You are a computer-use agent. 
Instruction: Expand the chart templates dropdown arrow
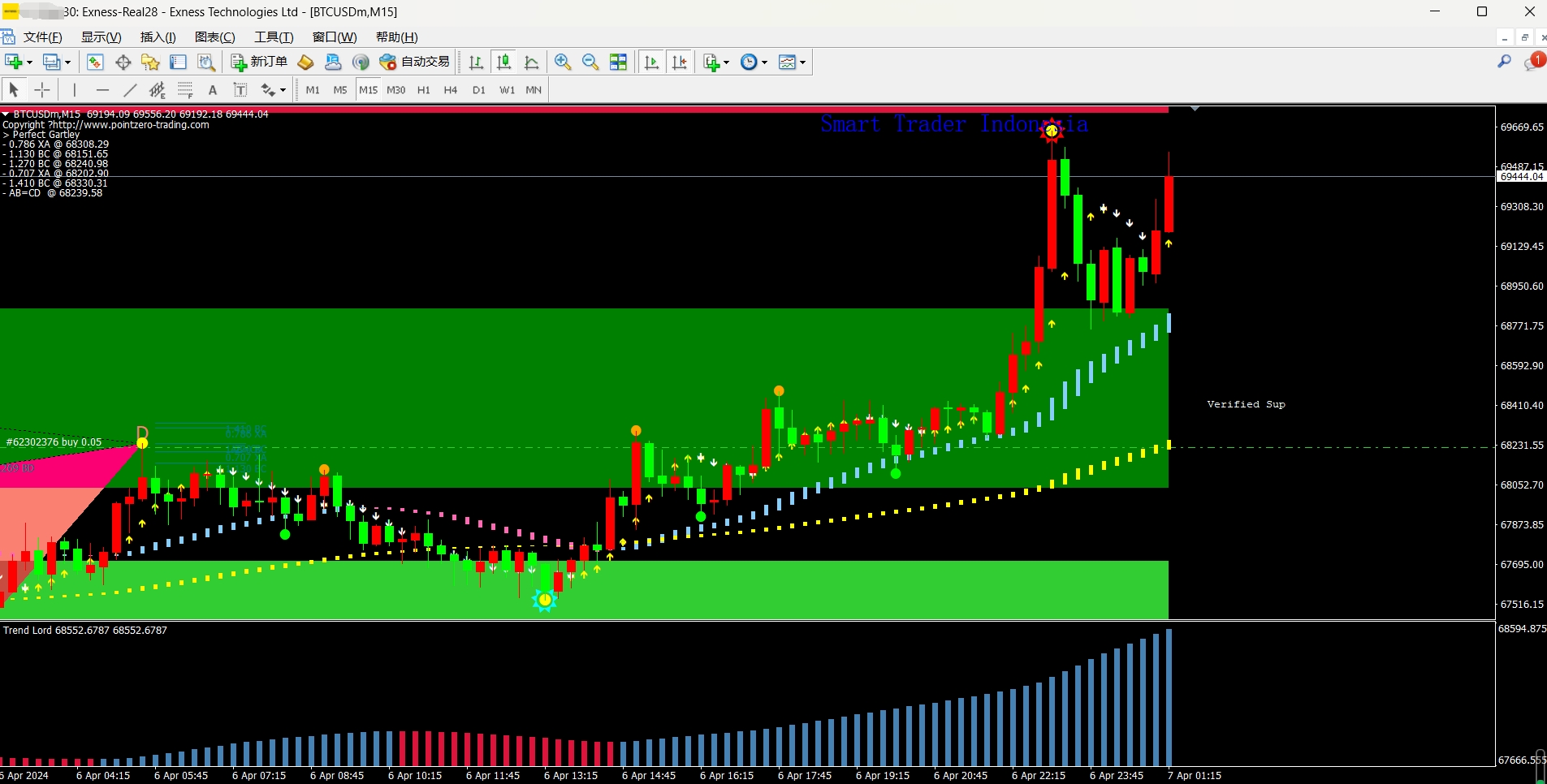click(802, 62)
